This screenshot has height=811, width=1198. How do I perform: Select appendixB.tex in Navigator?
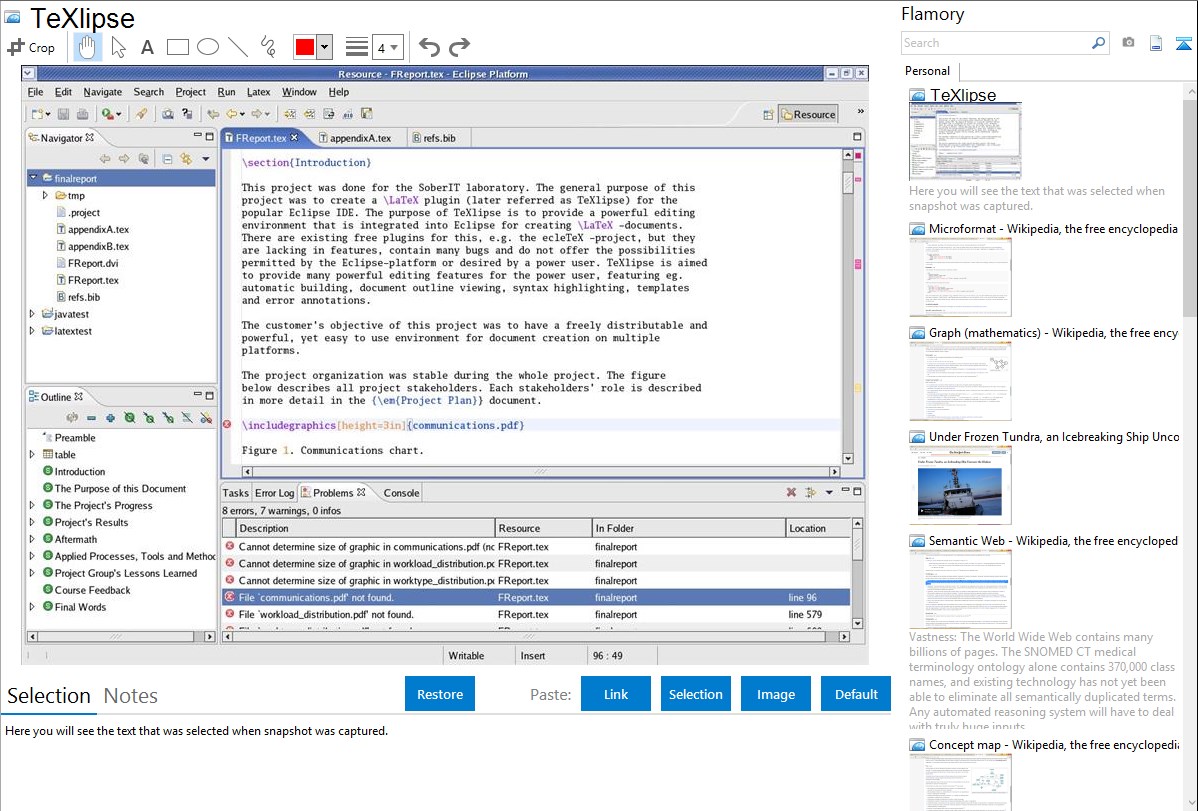[92, 247]
